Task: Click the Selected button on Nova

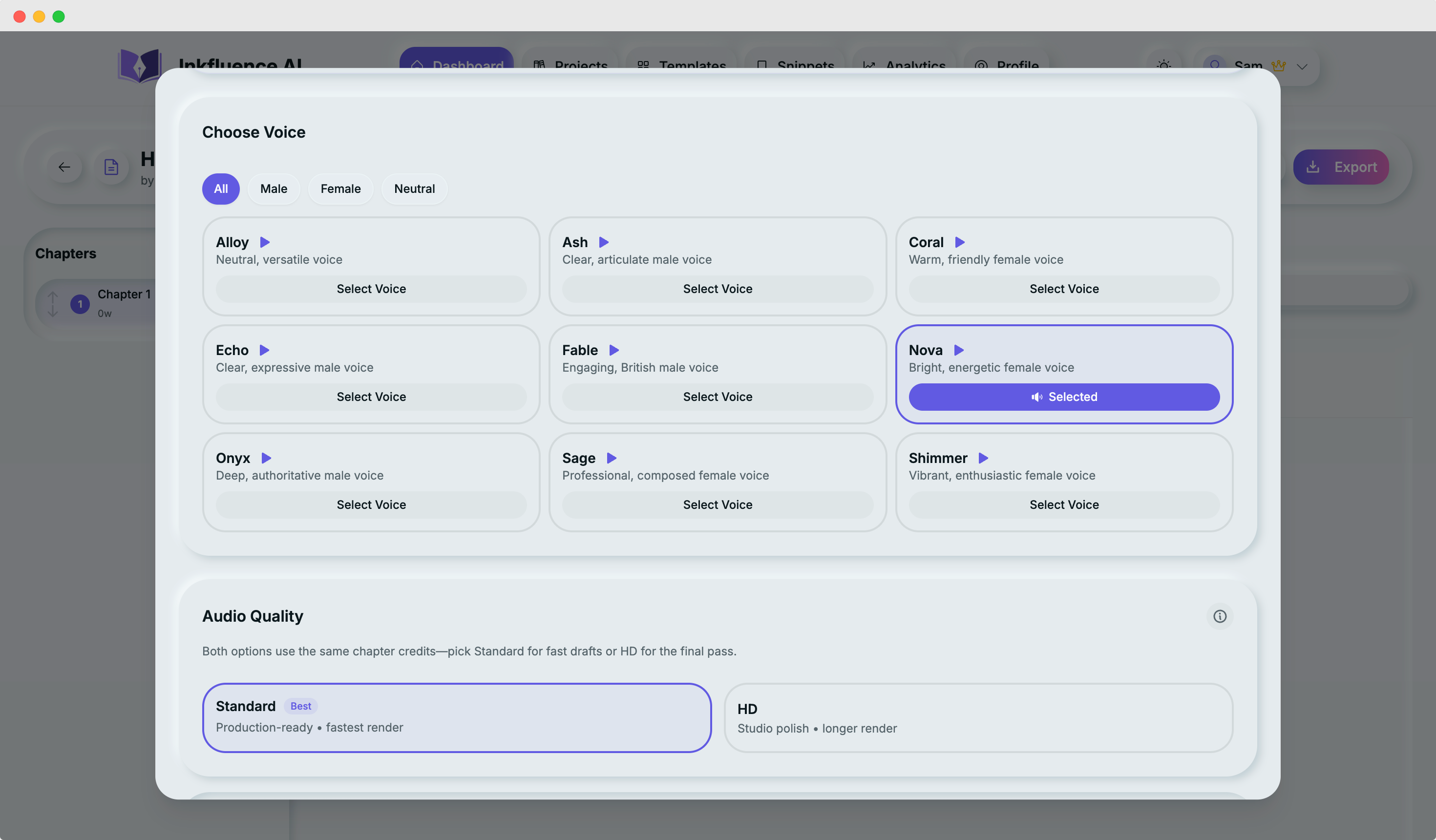Action: [1064, 397]
